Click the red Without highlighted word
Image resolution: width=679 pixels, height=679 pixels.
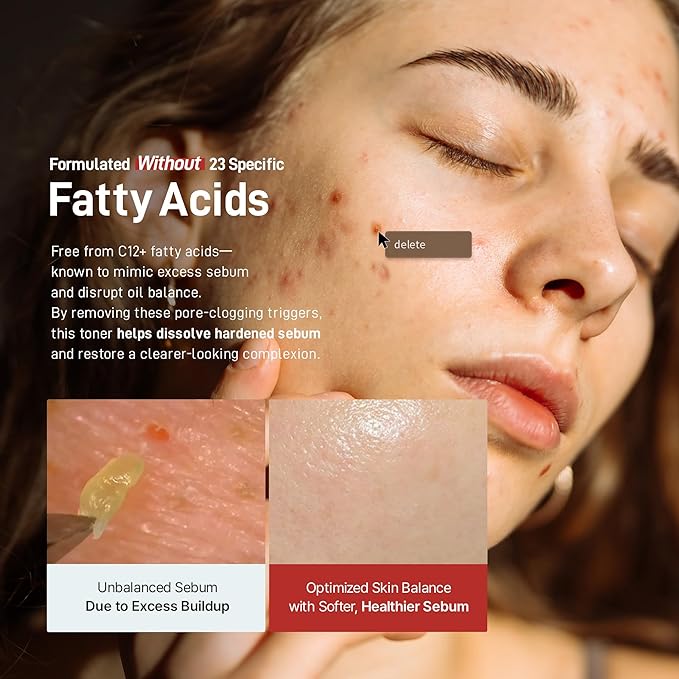(169, 164)
